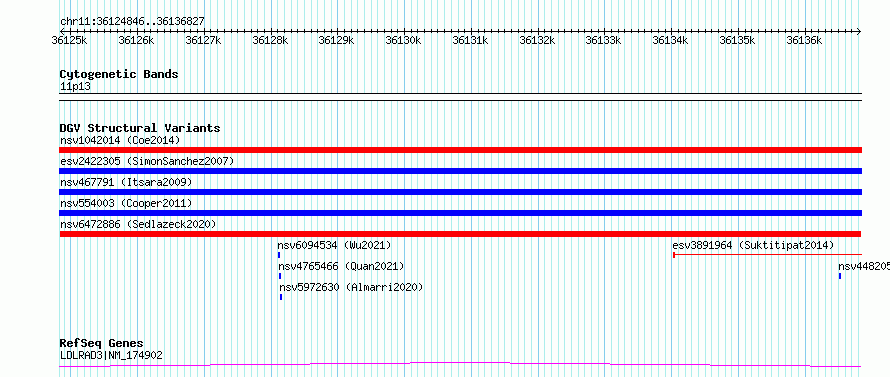This screenshot has width=890, height=377.
Task: Open the nsv467791 (Itsara2009) label
Action: (x=126, y=182)
